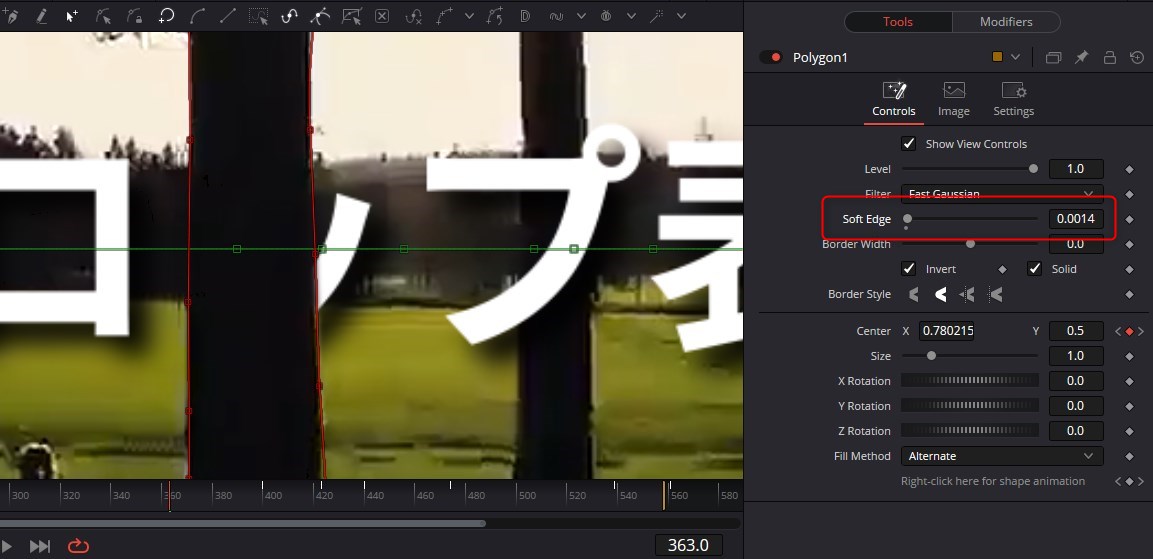Click the orange node color swatch

[x=997, y=57]
